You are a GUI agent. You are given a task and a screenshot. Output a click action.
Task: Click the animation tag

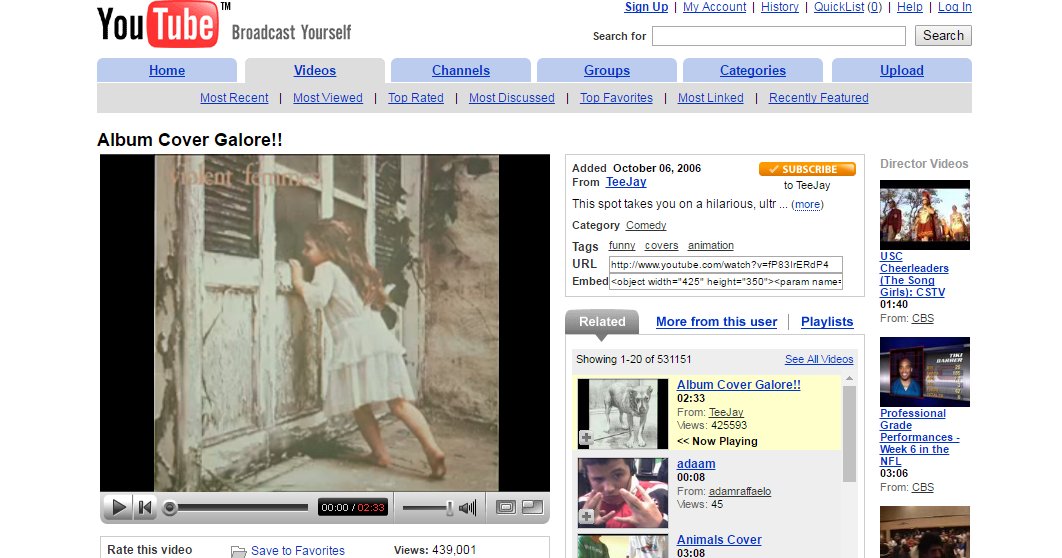710,245
